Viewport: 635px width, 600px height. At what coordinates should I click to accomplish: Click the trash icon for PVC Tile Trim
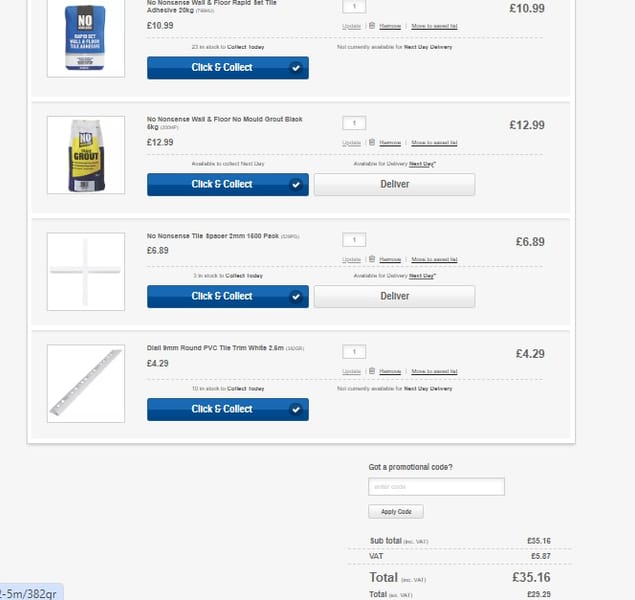372,371
